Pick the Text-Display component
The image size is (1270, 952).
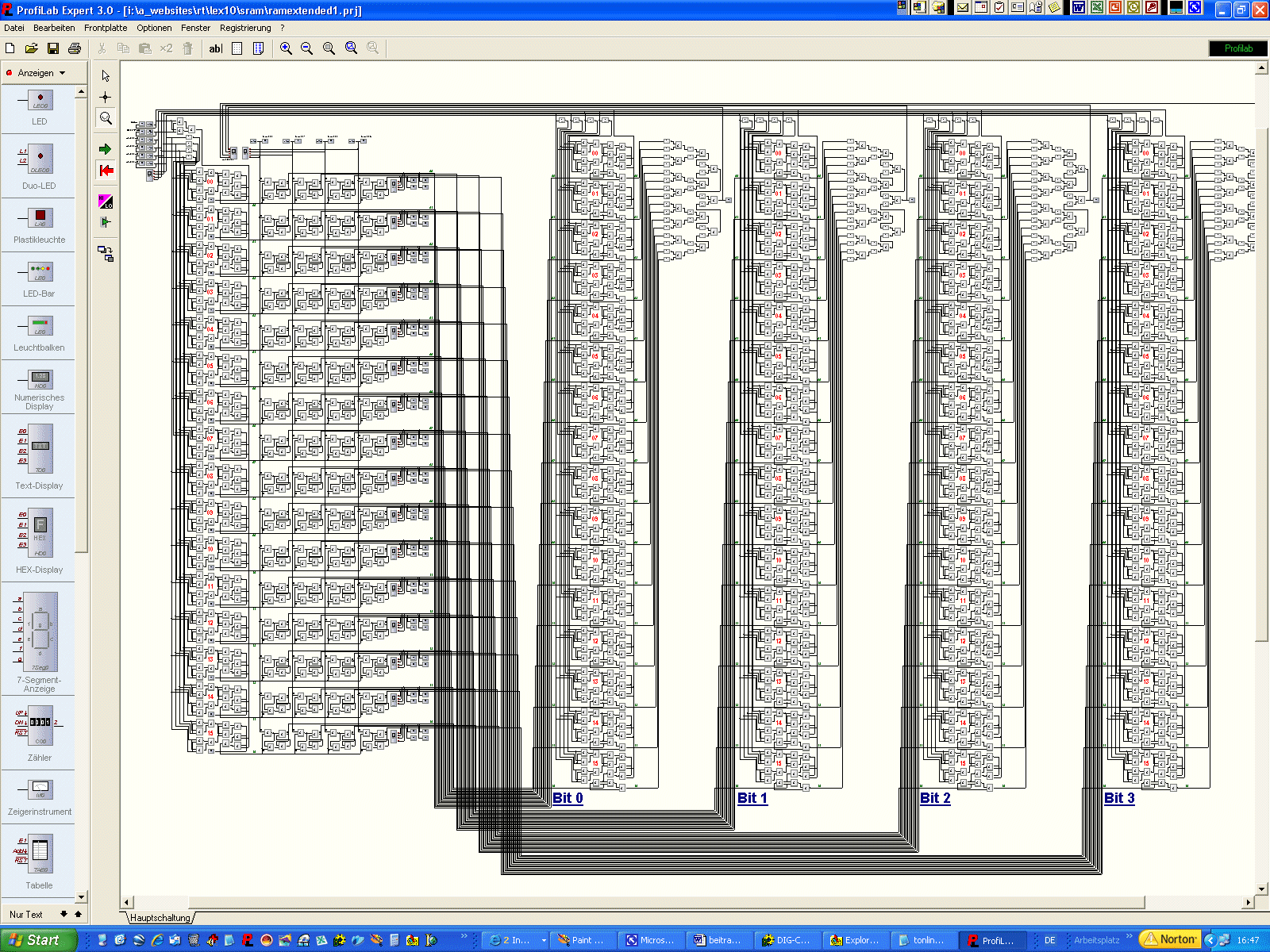point(40,457)
